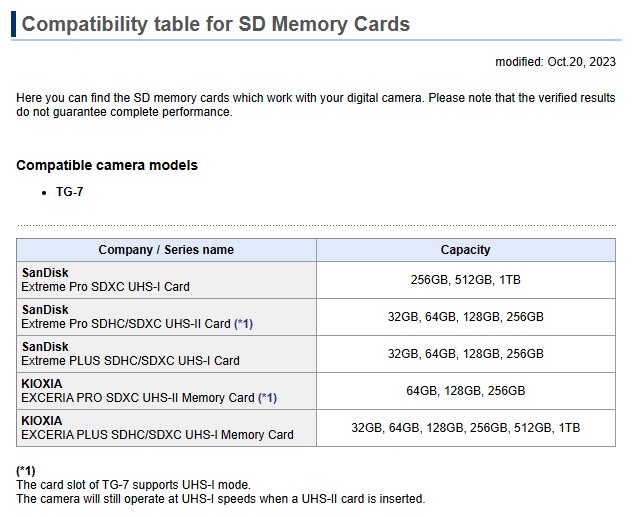Click the Company / Series name column header
The image size is (633, 517).
tap(166, 250)
